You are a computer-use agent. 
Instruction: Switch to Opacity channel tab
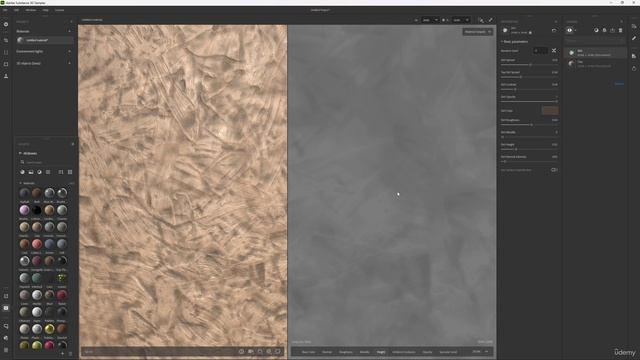427,352
